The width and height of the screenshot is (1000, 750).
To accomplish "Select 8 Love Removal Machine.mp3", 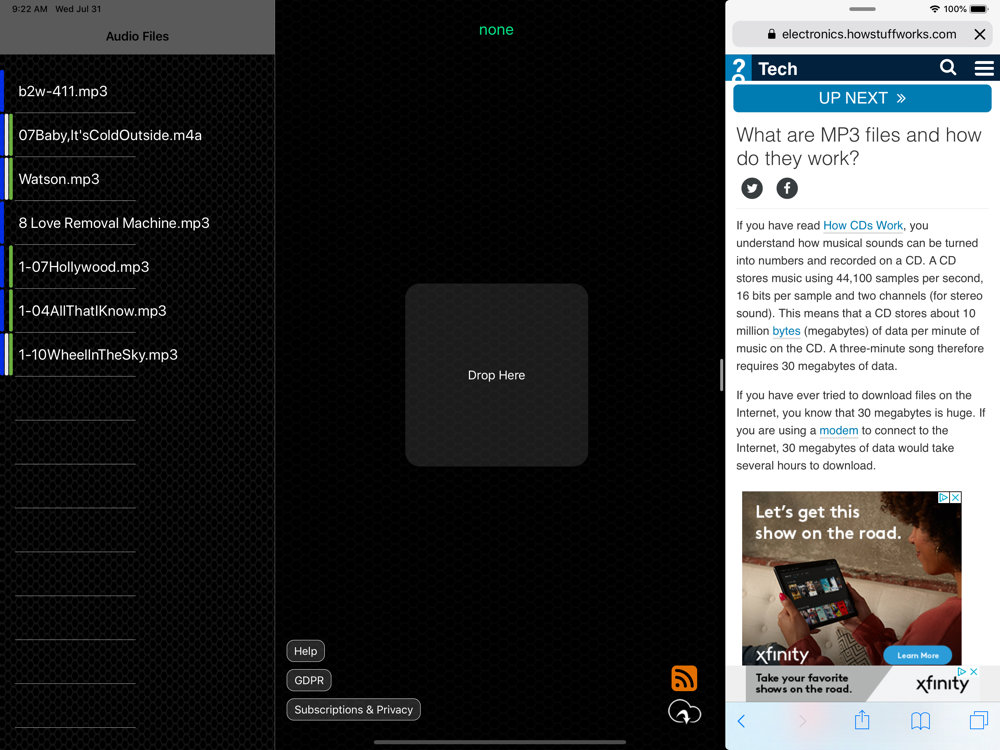I will (x=137, y=223).
